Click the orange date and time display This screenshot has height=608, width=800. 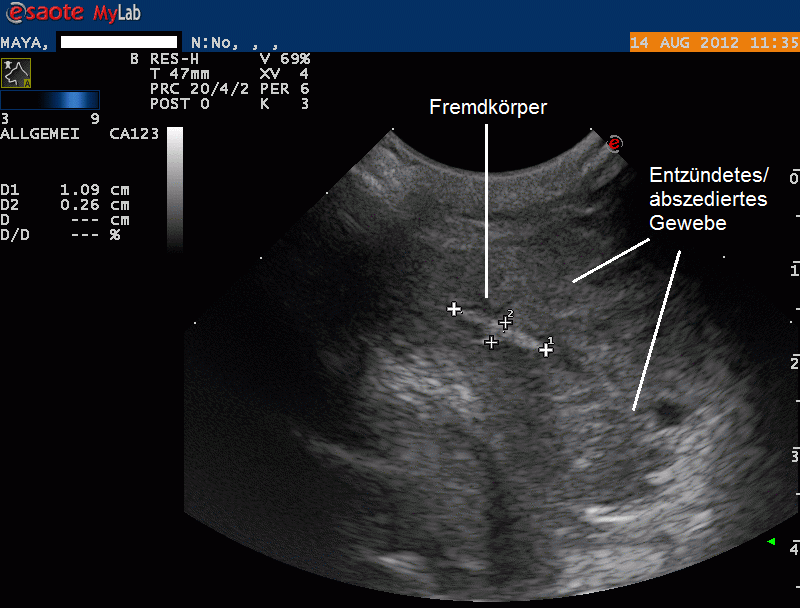pyautogui.click(x=713, y=42)
